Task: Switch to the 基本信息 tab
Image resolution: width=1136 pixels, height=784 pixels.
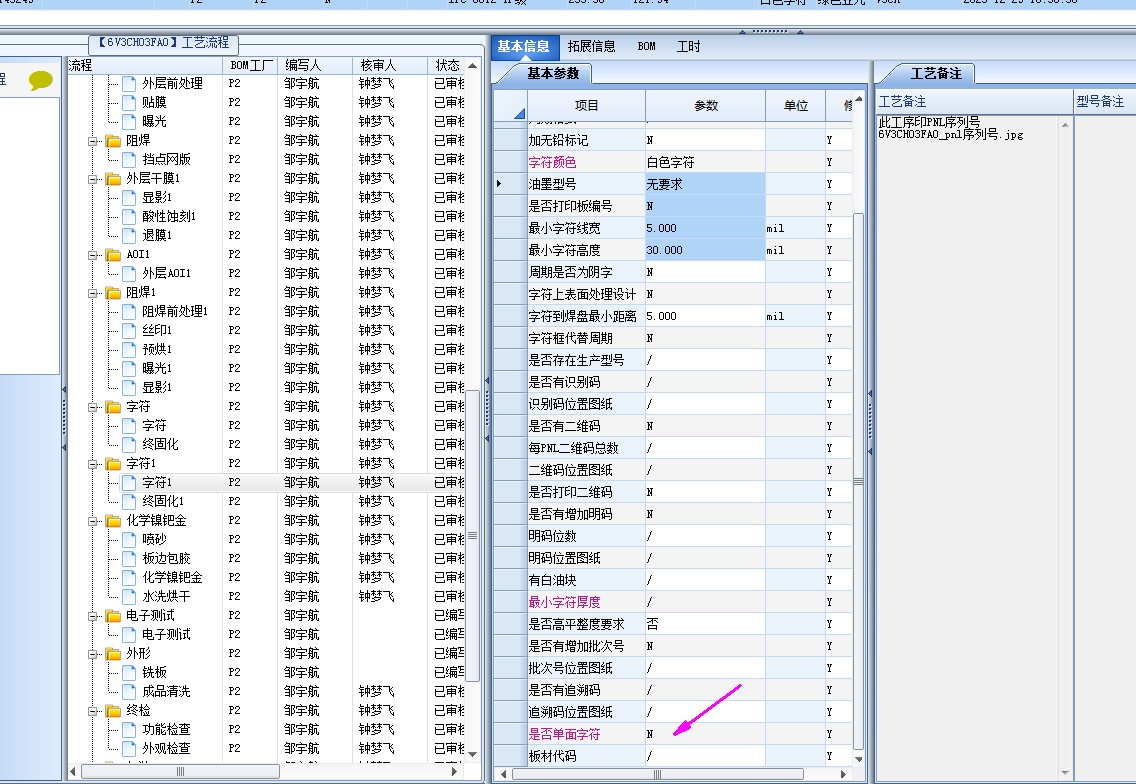Action: click(523, 46)
